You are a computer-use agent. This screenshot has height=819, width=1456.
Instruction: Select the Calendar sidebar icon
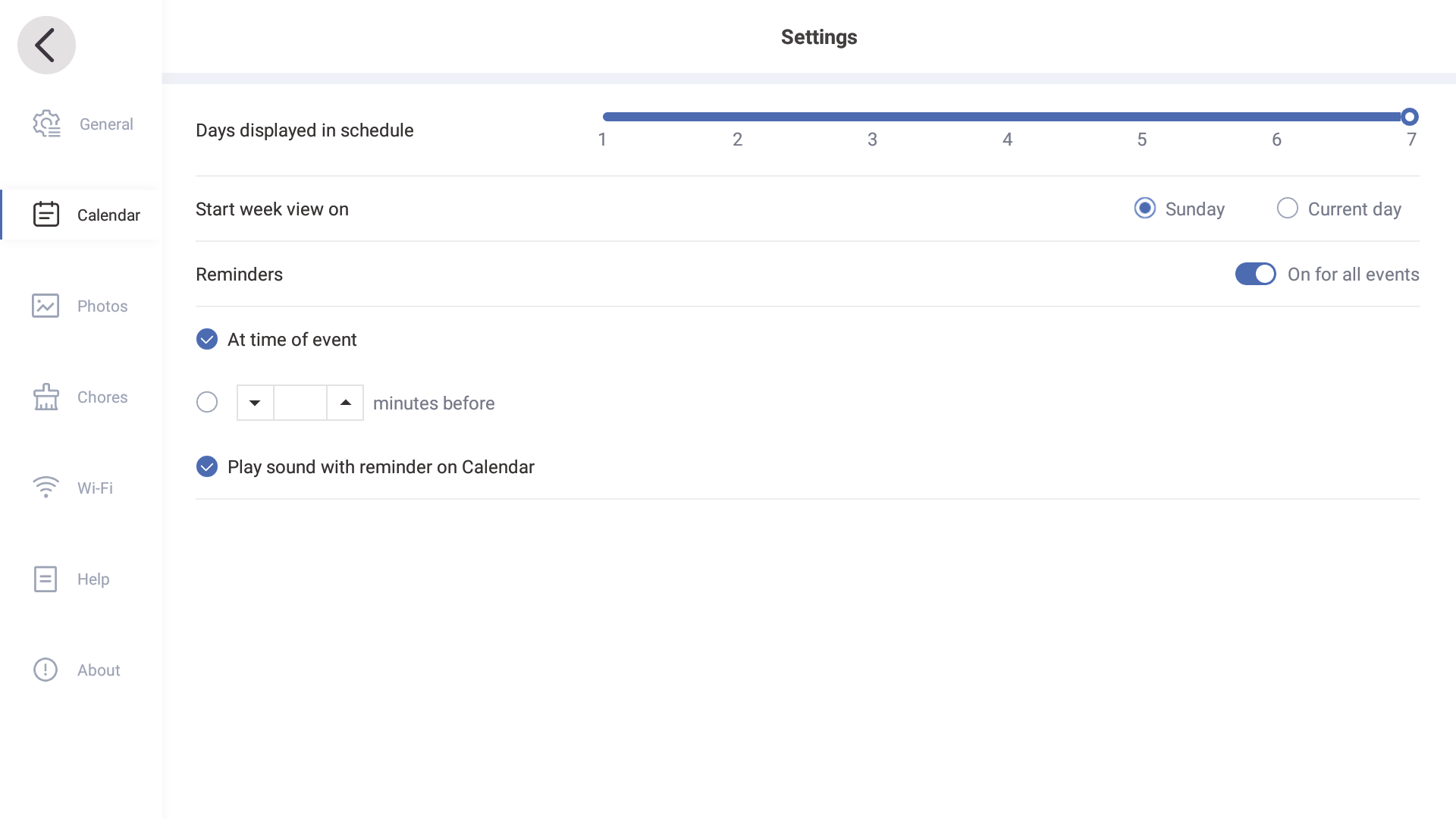pyautogui.click(x=46, y=215)
